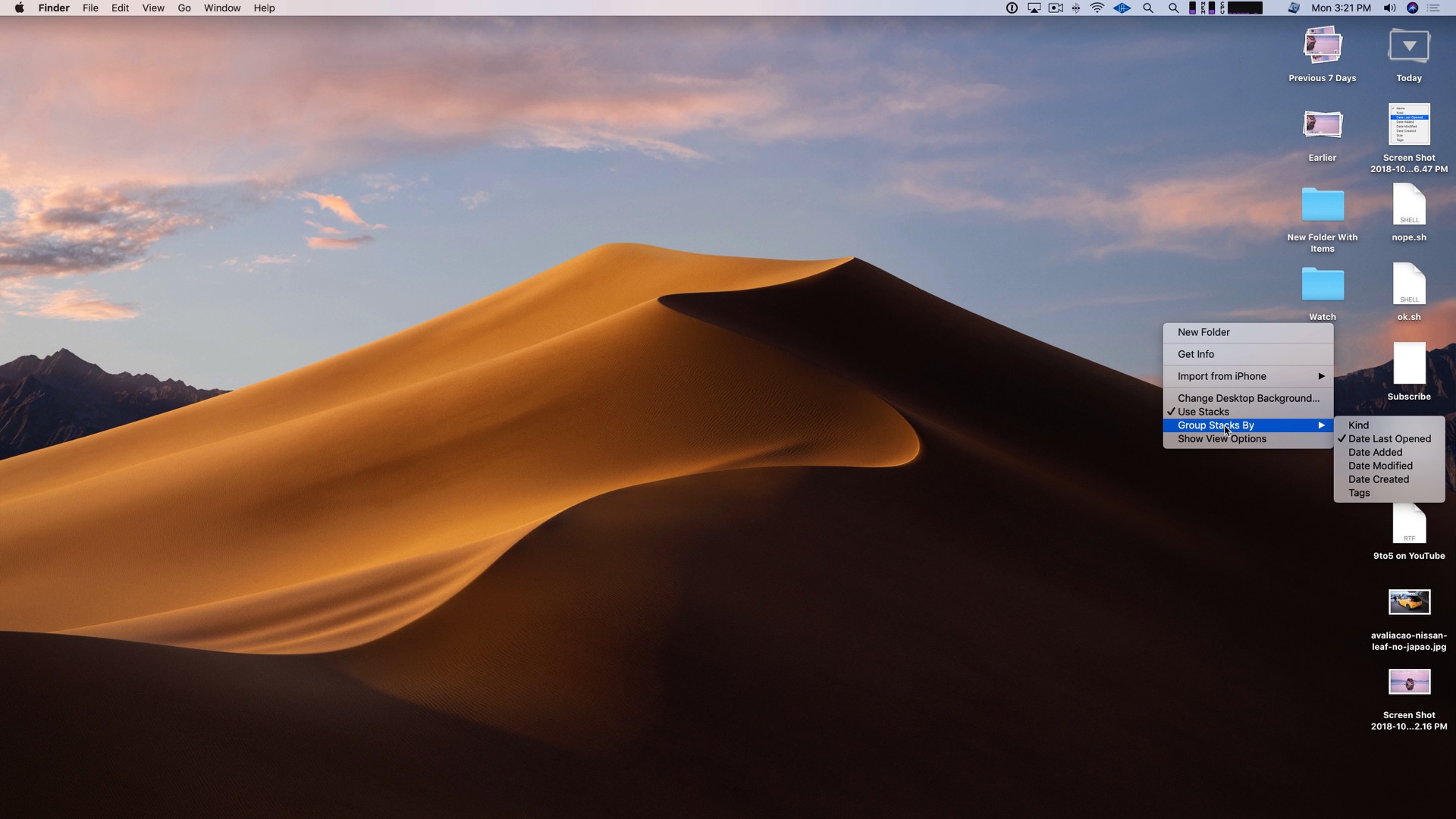This screenshot has height=819, width=1456.
Task: Click Show View Options entry
Action: click(1222, 439)
